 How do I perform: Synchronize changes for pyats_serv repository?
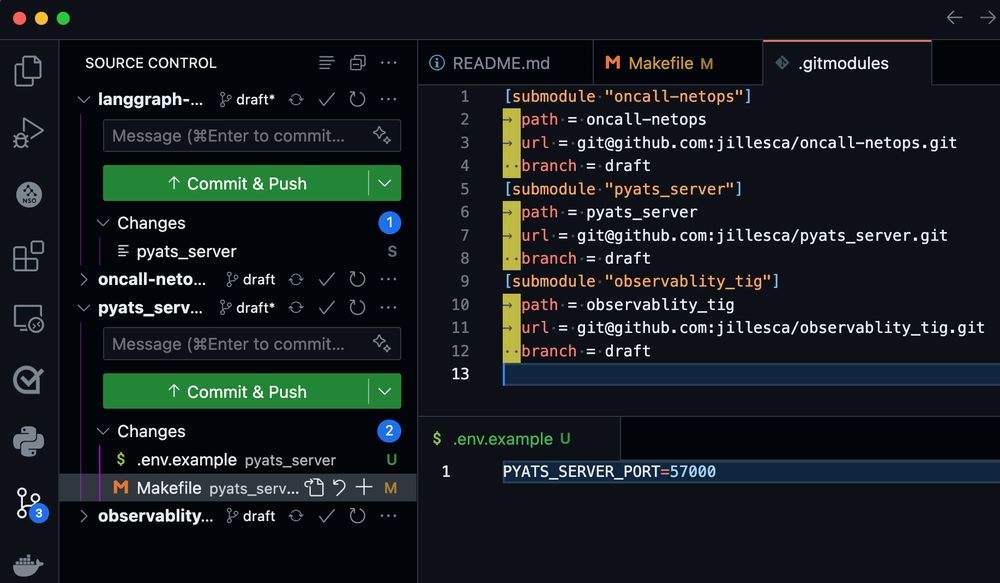tap(296, 307)
